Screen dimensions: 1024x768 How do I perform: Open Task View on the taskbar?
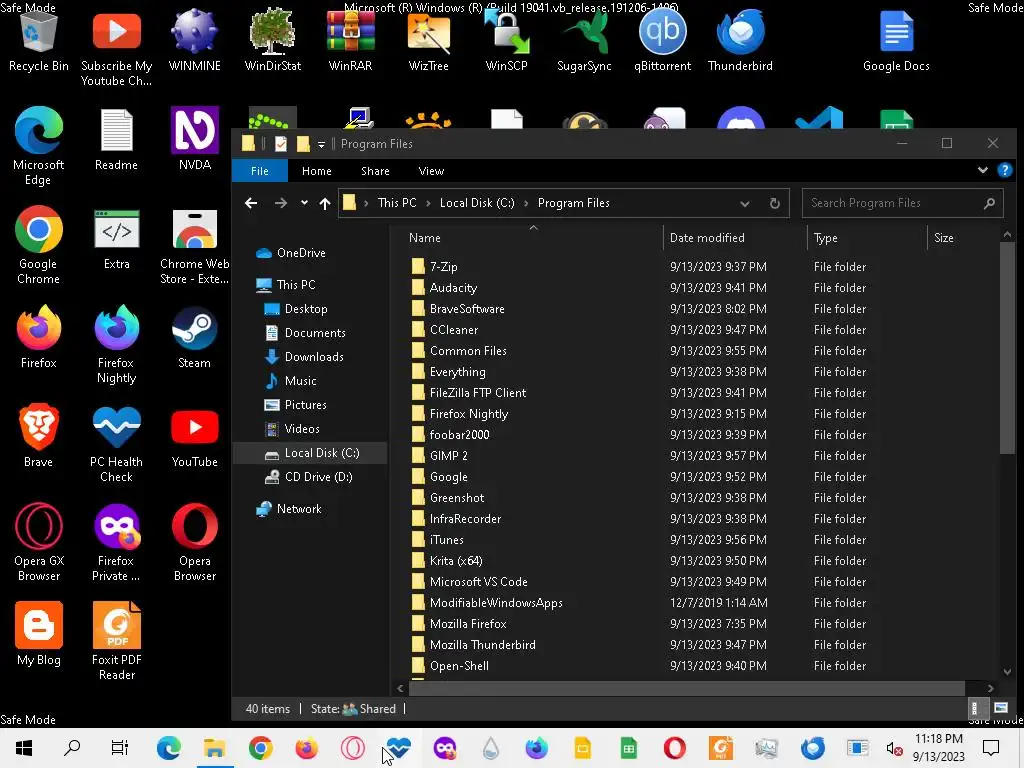point(120,748)
